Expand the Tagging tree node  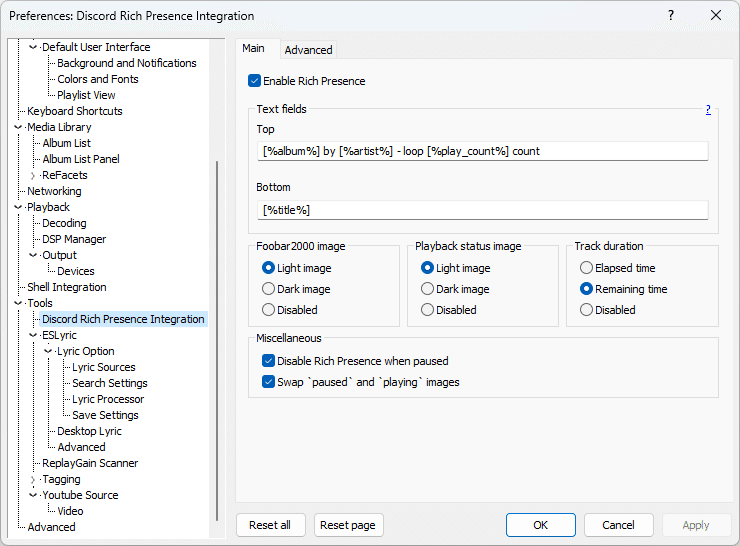(x=33, y=479)
